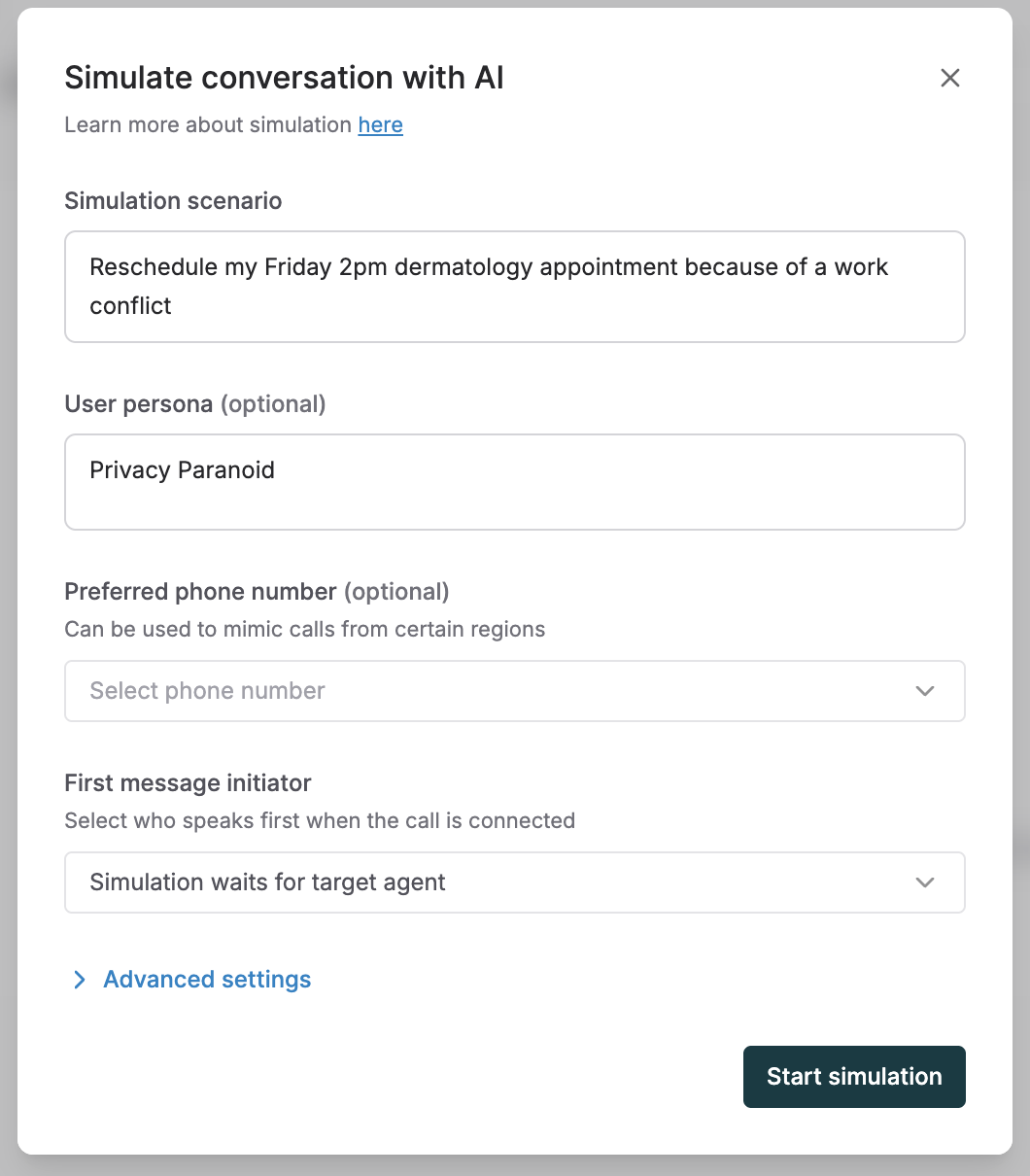This screenshot has width=1030, height=1176.
Task: Click the 'First message initiator' heading
Action: click(x=188, y=782)
